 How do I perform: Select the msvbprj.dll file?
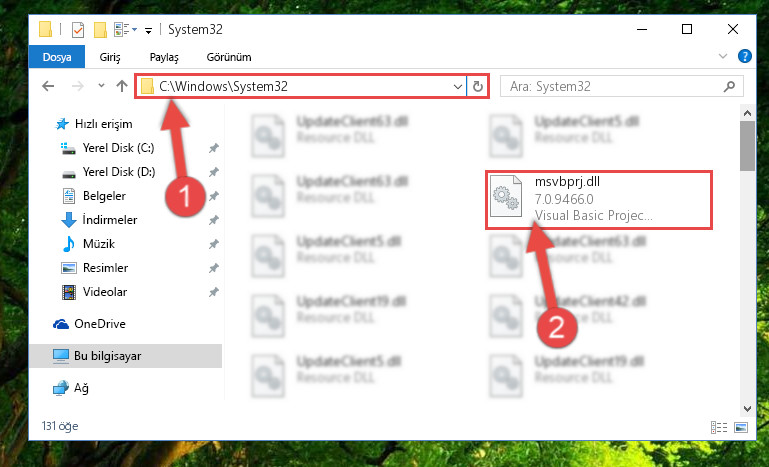coord(598,199)
